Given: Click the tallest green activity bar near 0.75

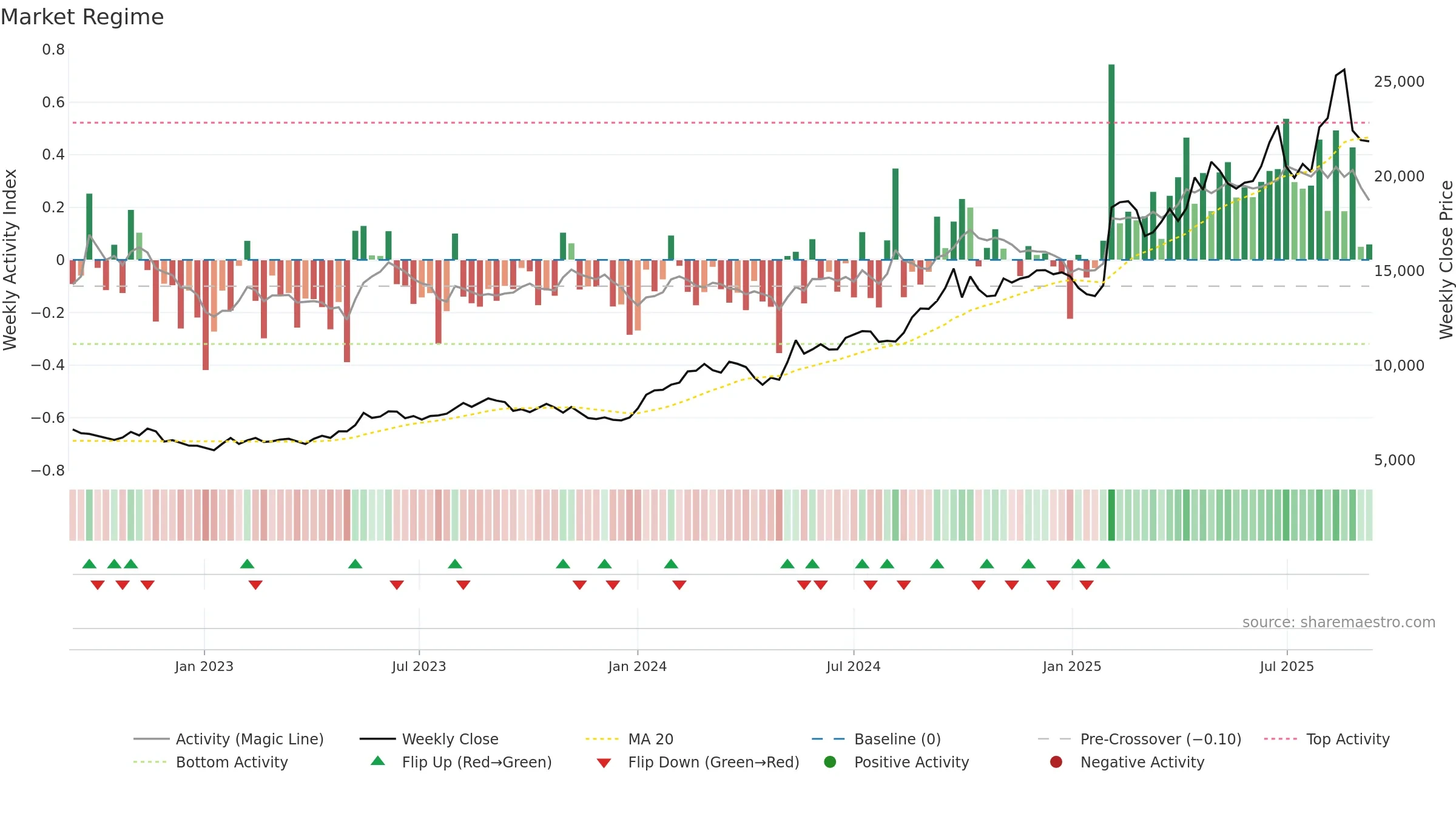Looking at the screenshot, I should tap(1111, 162).
